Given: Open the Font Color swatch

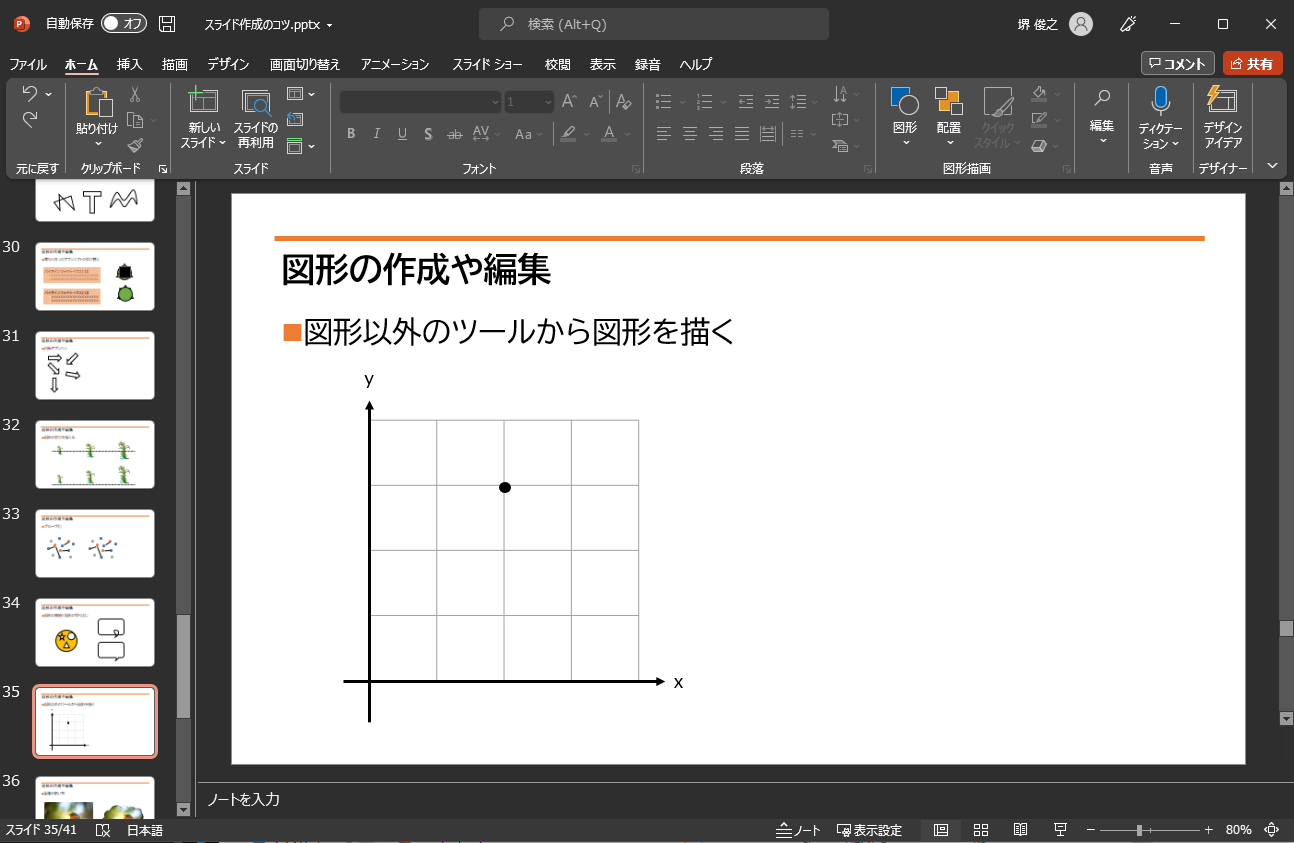Looking at the screenshot, I should click(x=610, y=133).
